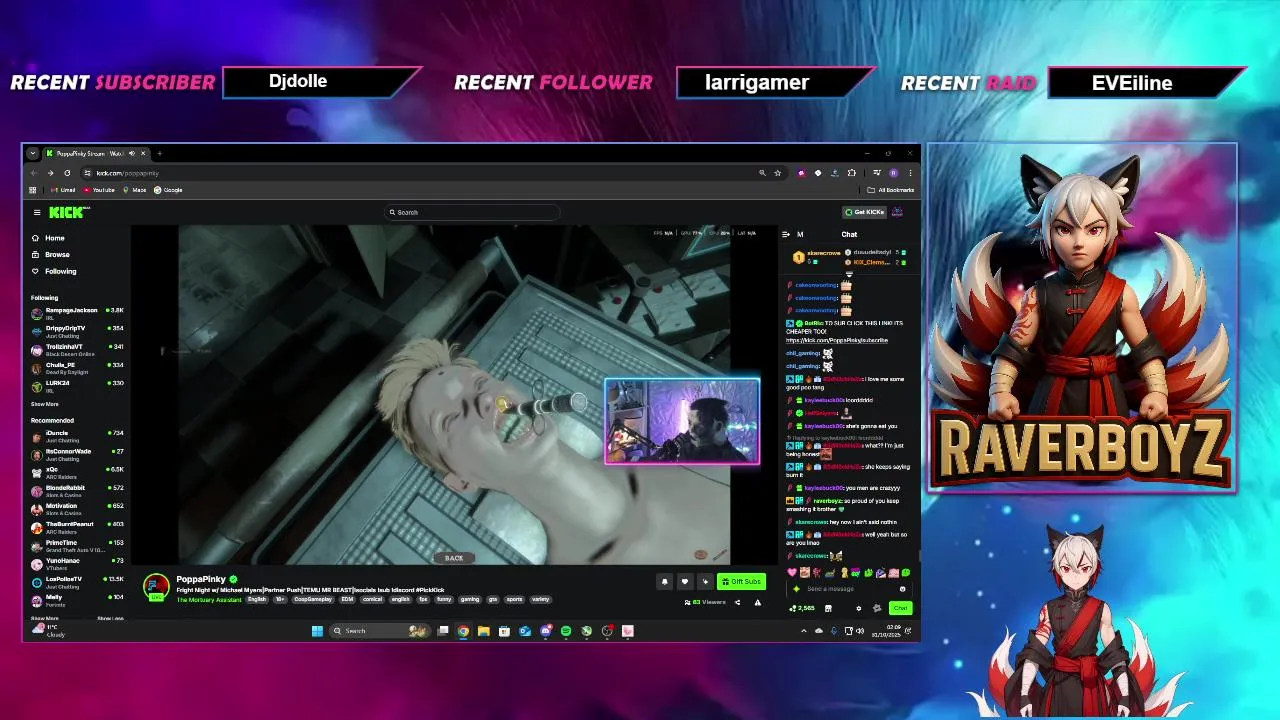This screenshot has width=1280, height=720.
Task: Share the stream via share icon
Action: pyautogui.click(x=738, y=602)
